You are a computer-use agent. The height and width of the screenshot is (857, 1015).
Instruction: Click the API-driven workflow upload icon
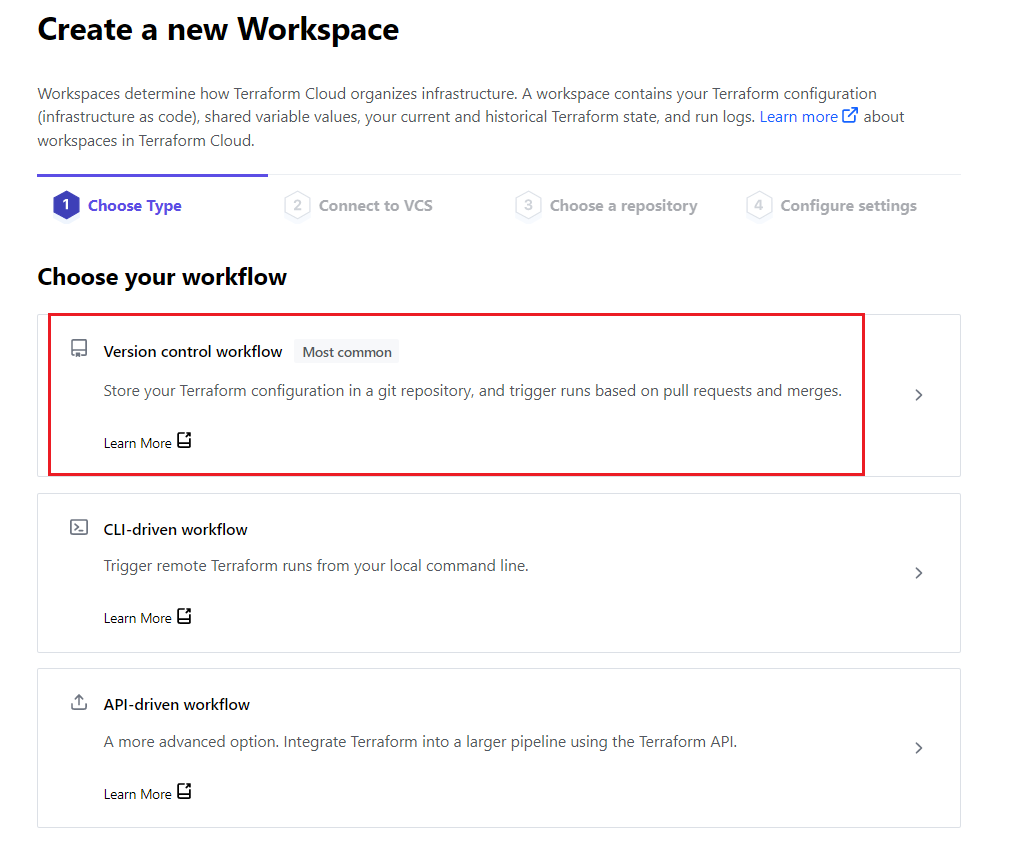click(79, 702)
